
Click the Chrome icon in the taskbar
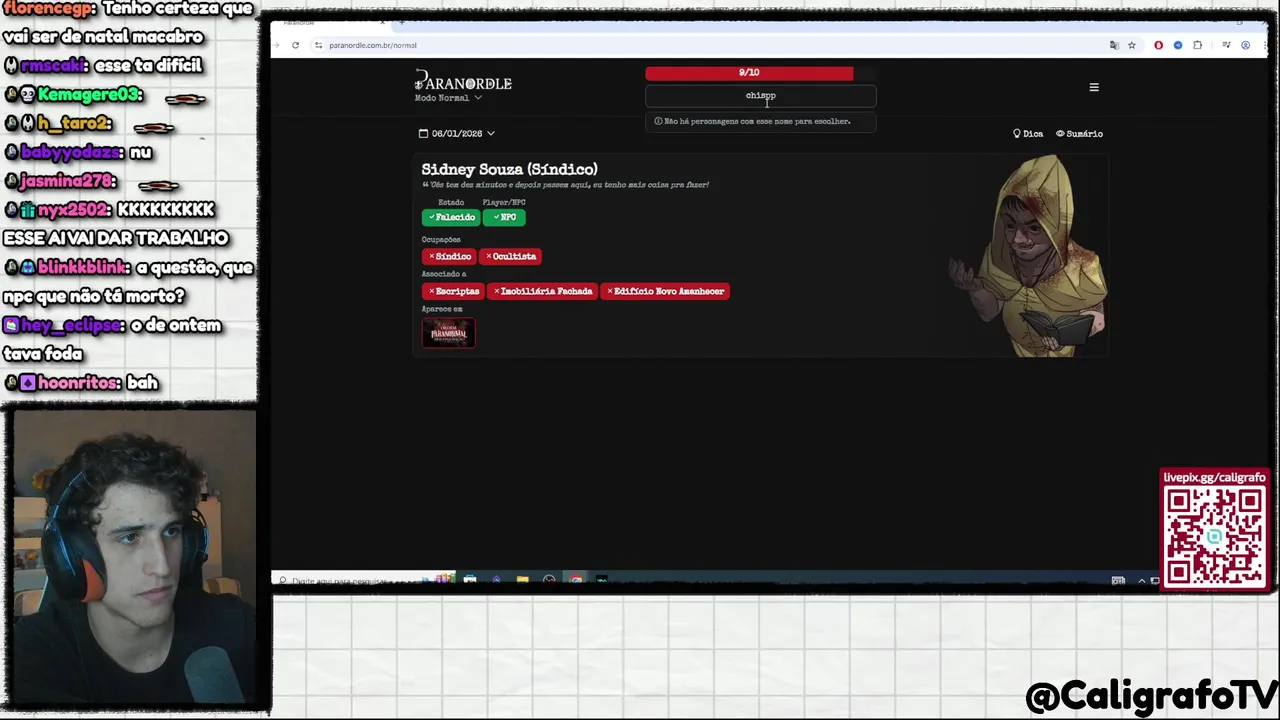point(575,580)
